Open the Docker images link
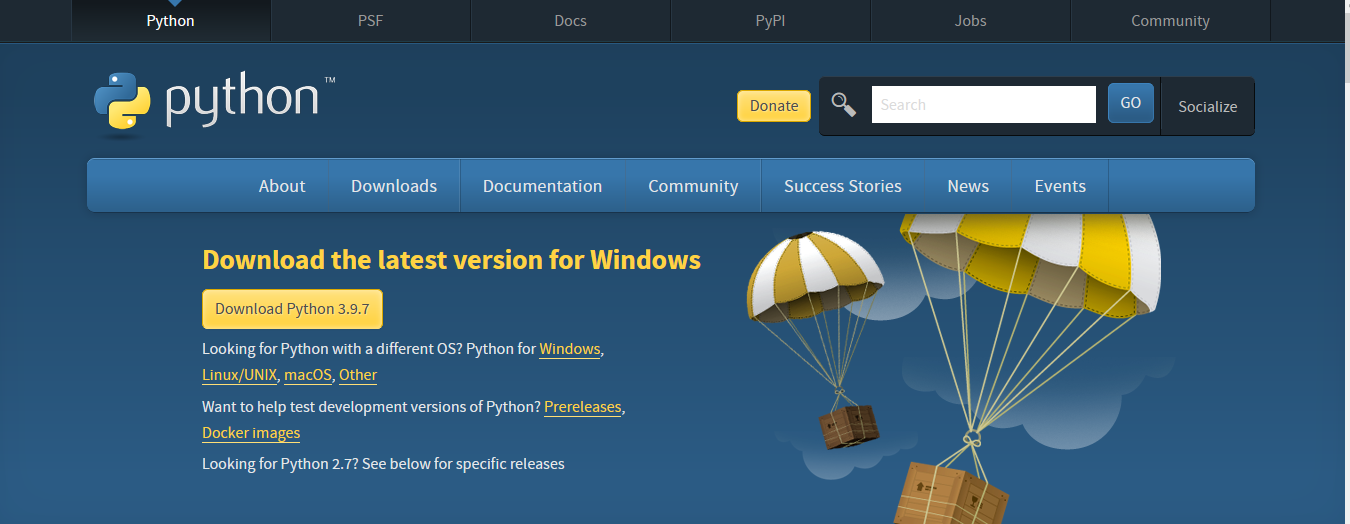 [x=251, y=433]
